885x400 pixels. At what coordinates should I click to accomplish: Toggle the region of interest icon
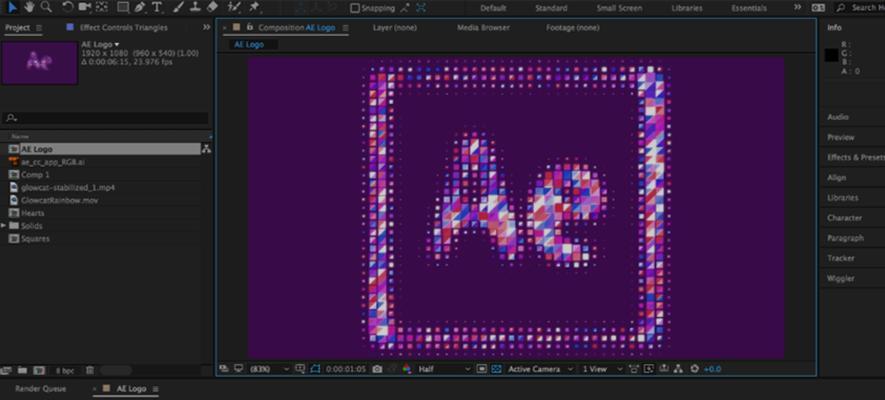[481, 369]
